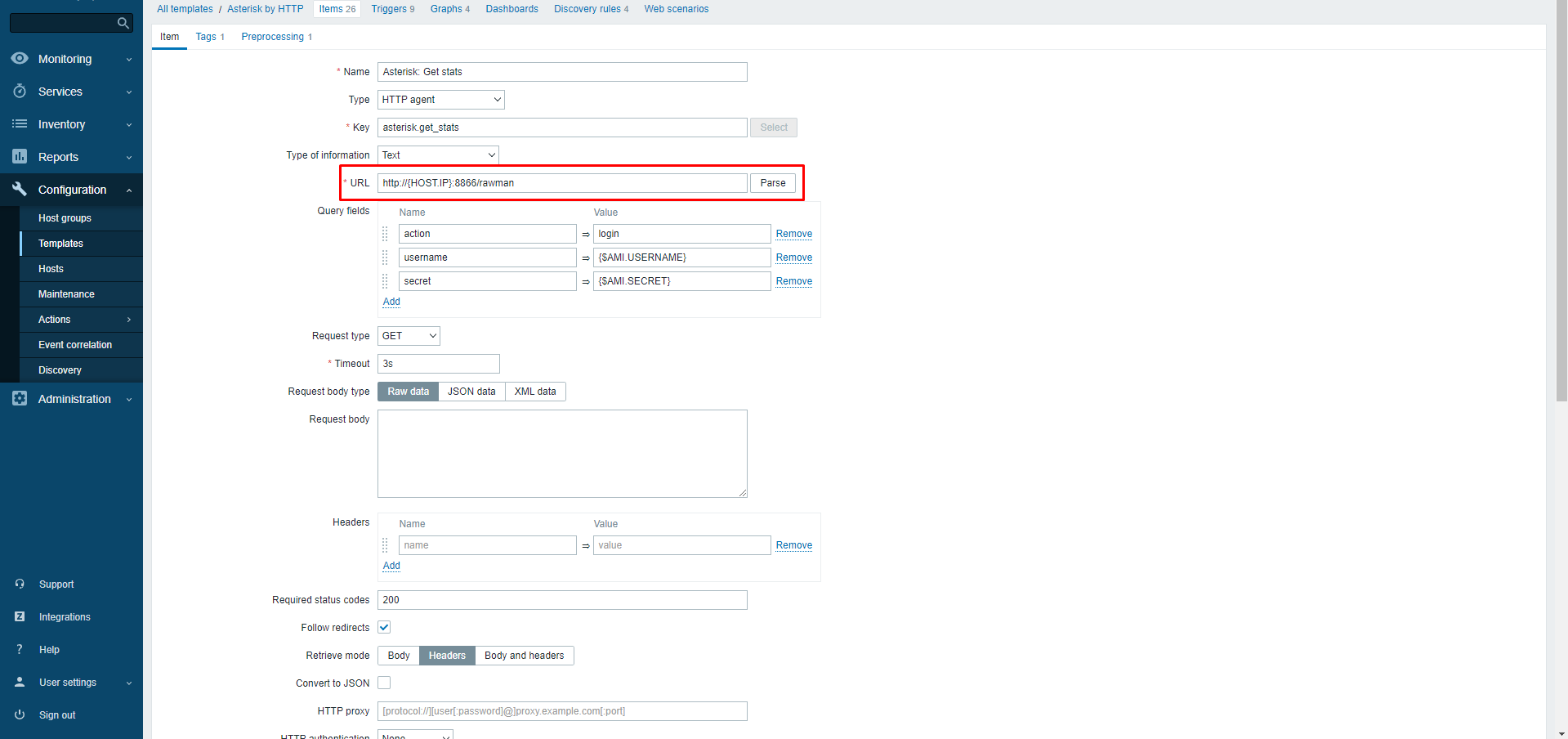Expand the Administration menu section
Viewport: 1568px width, 739px height.
coord(129,400)
